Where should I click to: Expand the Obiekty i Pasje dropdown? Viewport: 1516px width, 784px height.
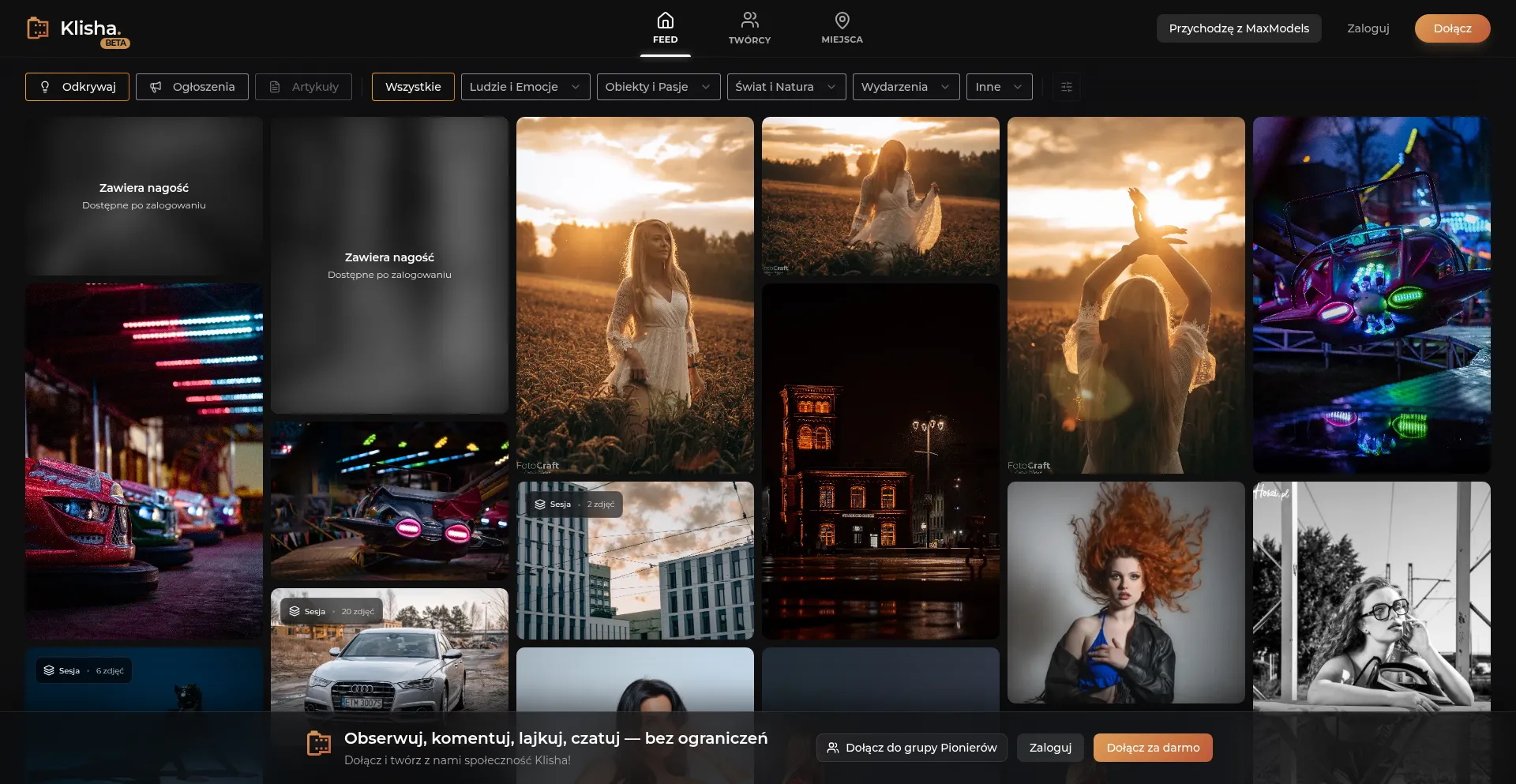point(658,87)
